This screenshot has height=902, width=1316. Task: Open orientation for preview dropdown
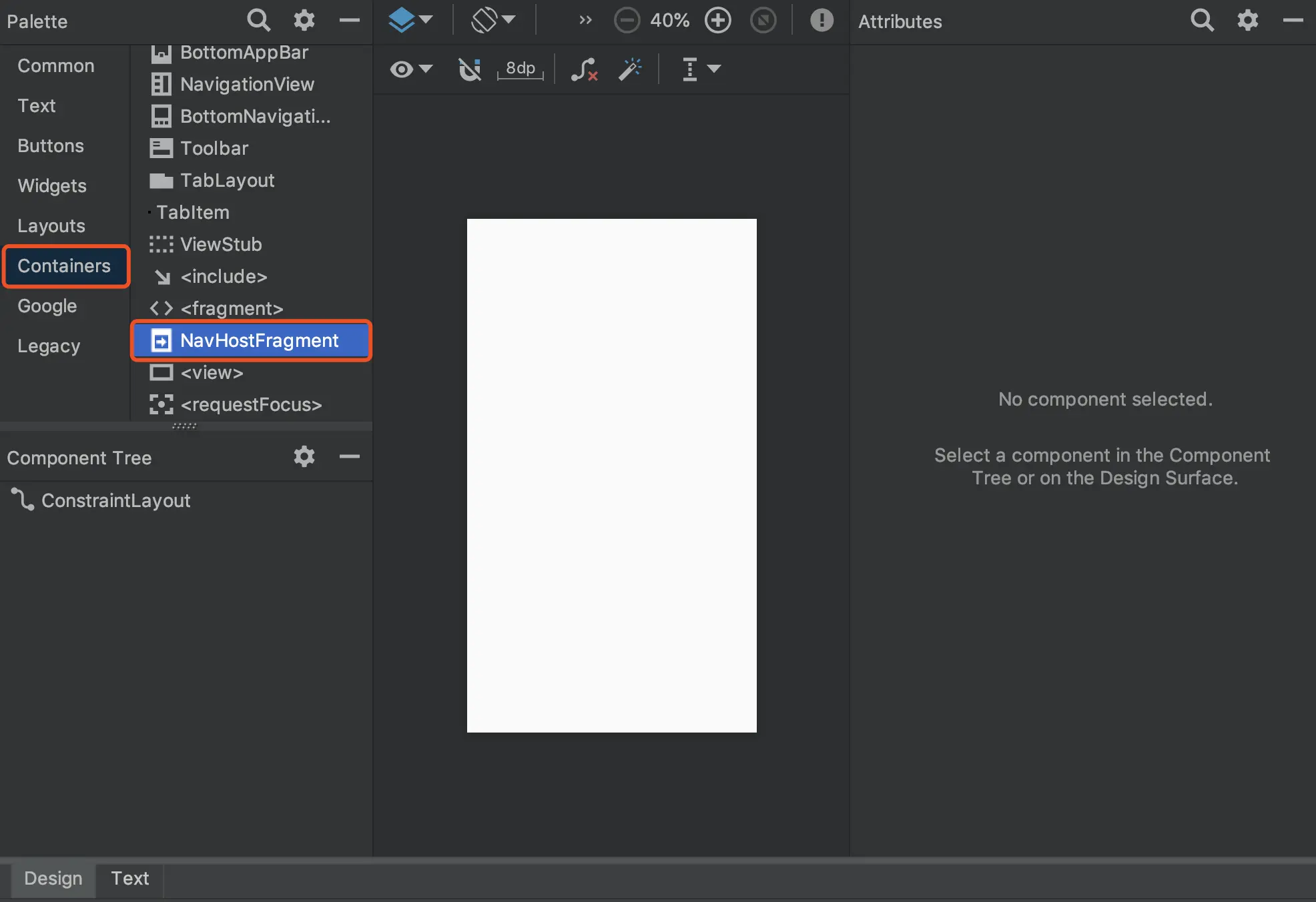(x=493, y=20)
